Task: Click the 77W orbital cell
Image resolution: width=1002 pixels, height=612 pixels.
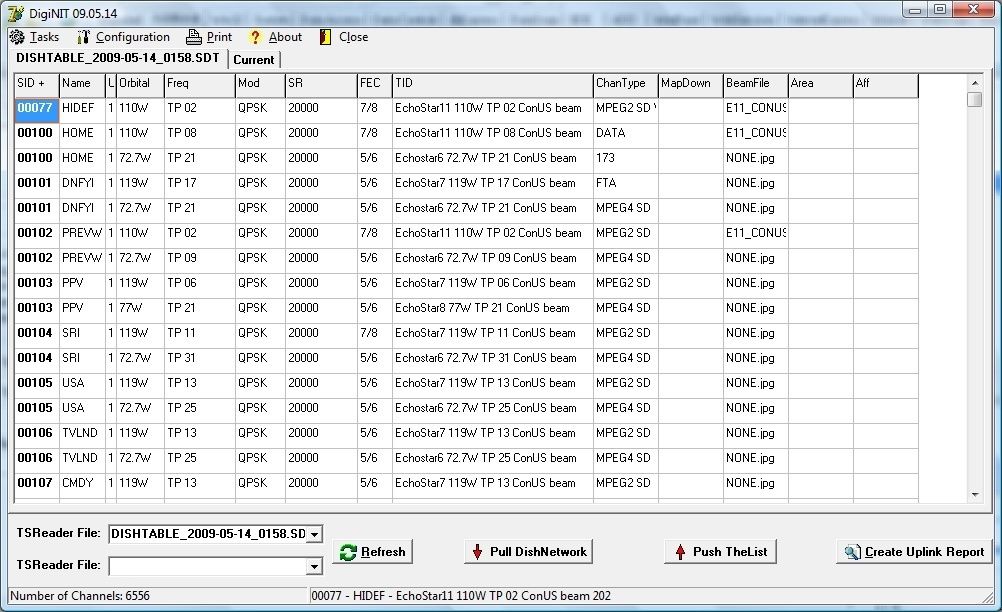Action: [x=140, y=309]
